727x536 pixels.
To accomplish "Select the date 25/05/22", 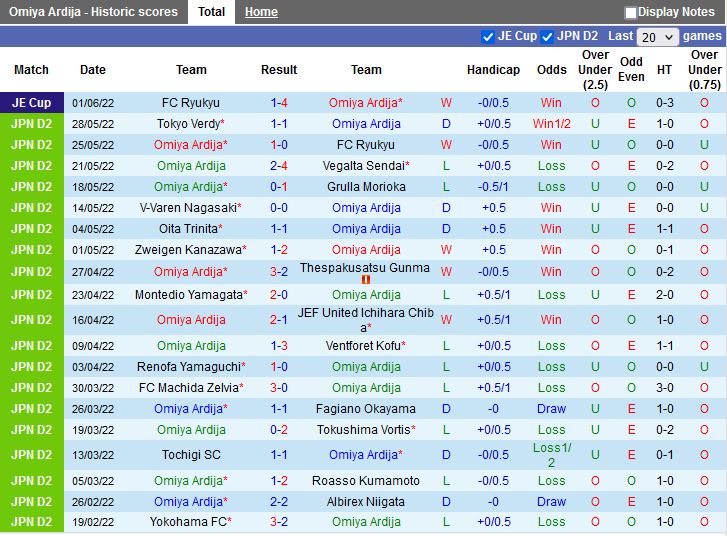I will click(x=93, y=145).
